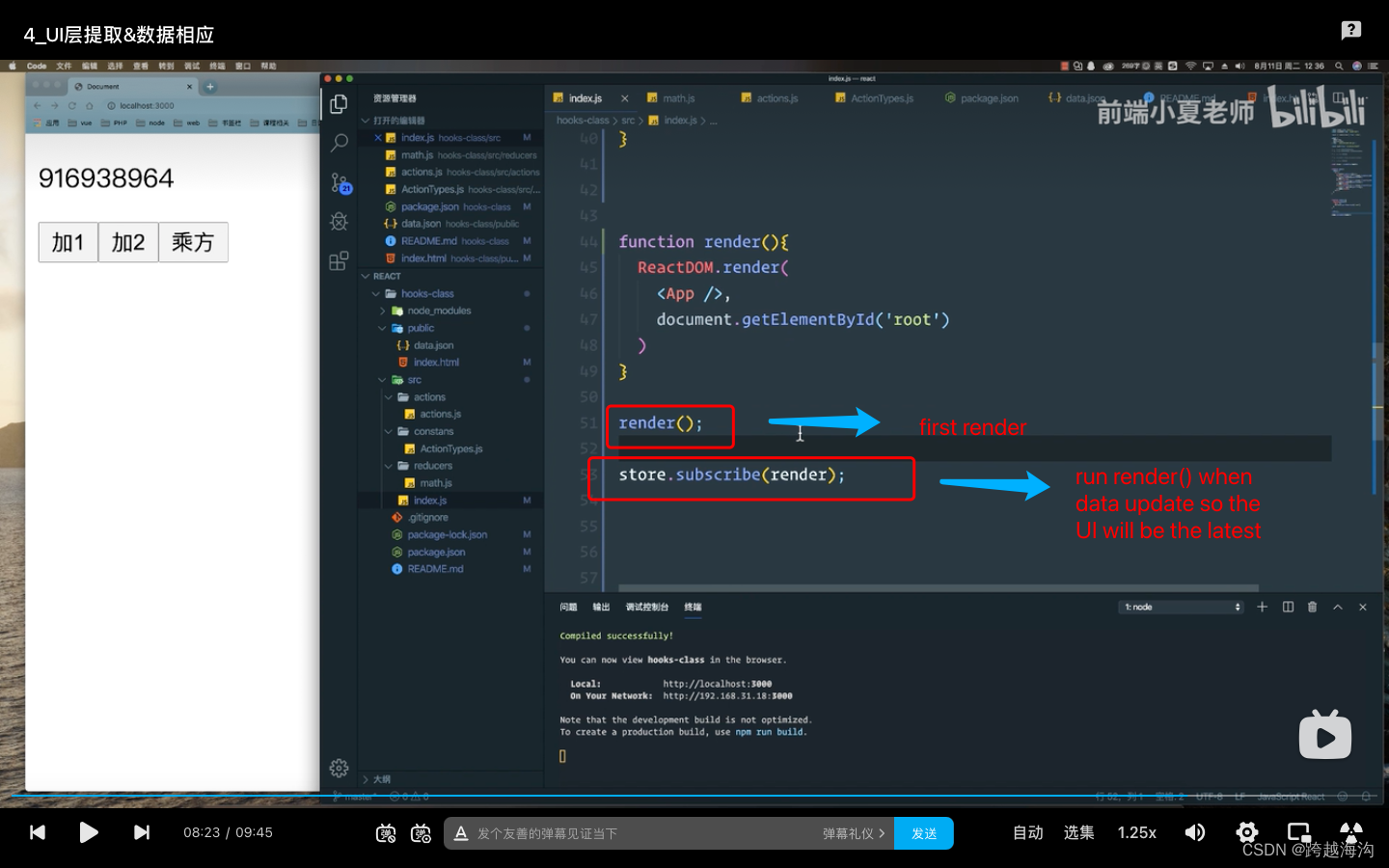1389x868 pixels.
Task: Open the Search icon in VS Code activity bar
Action: (339, 144)
